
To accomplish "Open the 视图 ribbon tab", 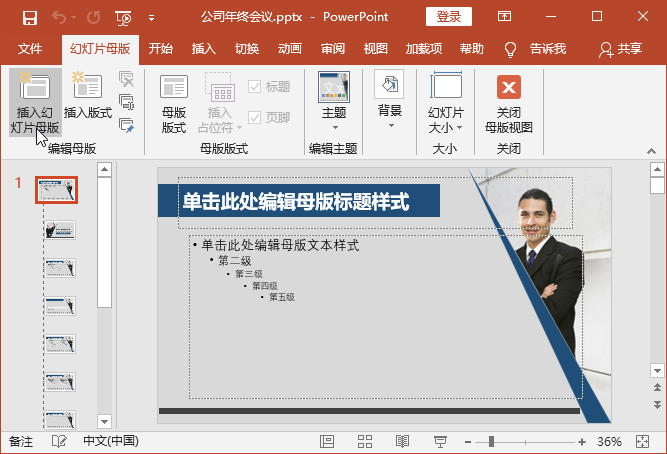I will point(376,49).
